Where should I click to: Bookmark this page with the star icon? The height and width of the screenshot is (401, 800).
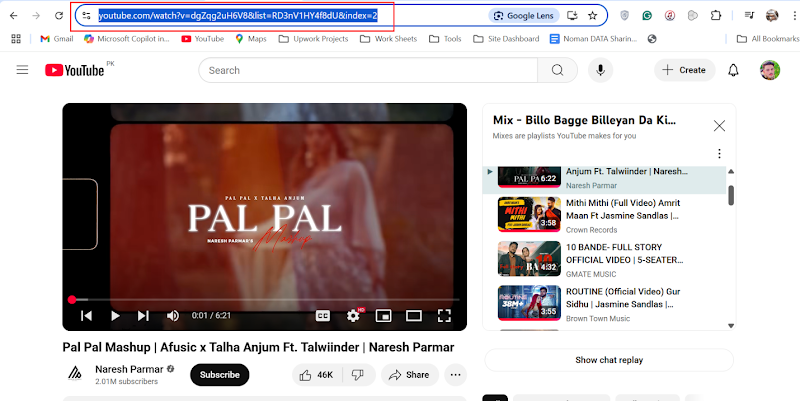[592, 16]
